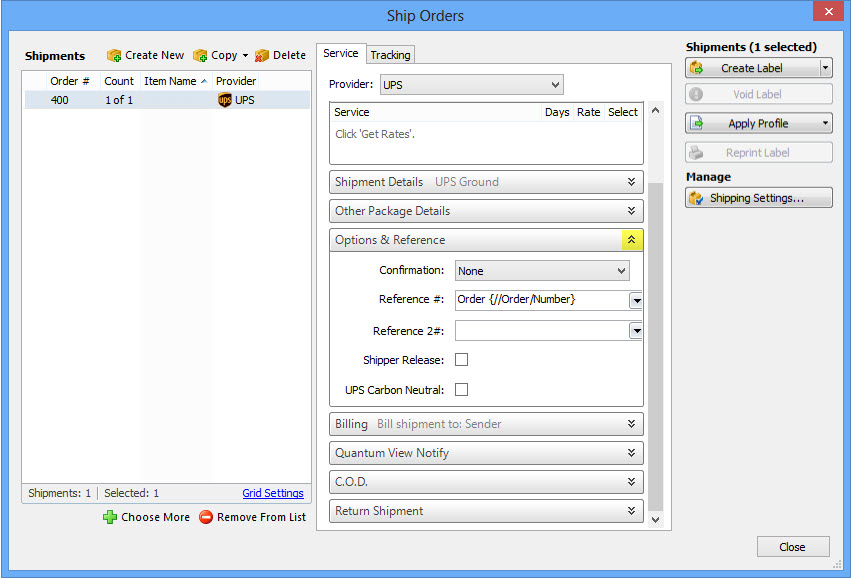Sort by the Order # column header
Image resolution: width=851 pixels, height=578 pixels.
[70, 81]
